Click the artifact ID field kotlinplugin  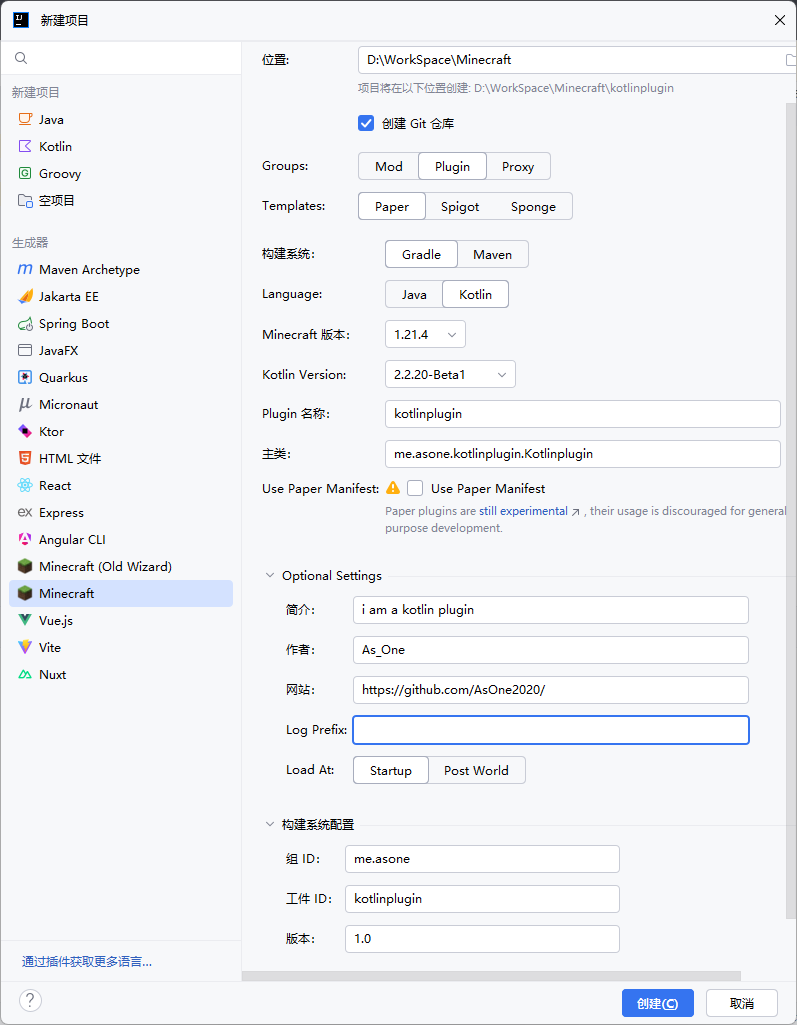pyautogui.click(x=482, y=899)
